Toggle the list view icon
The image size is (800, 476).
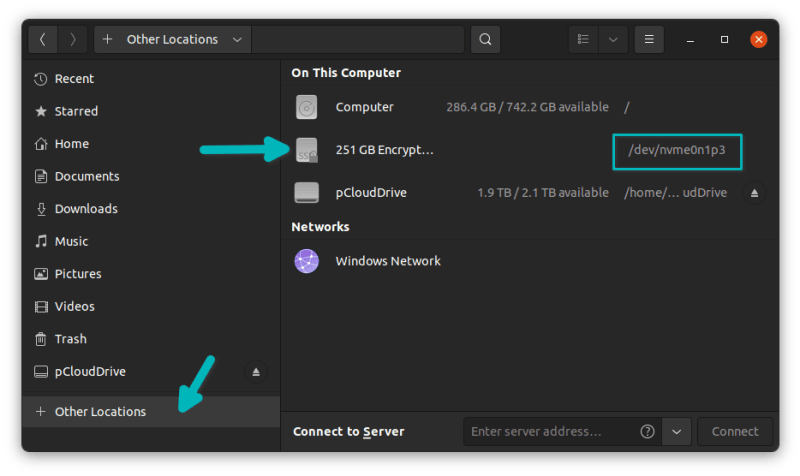coord(583,40)
